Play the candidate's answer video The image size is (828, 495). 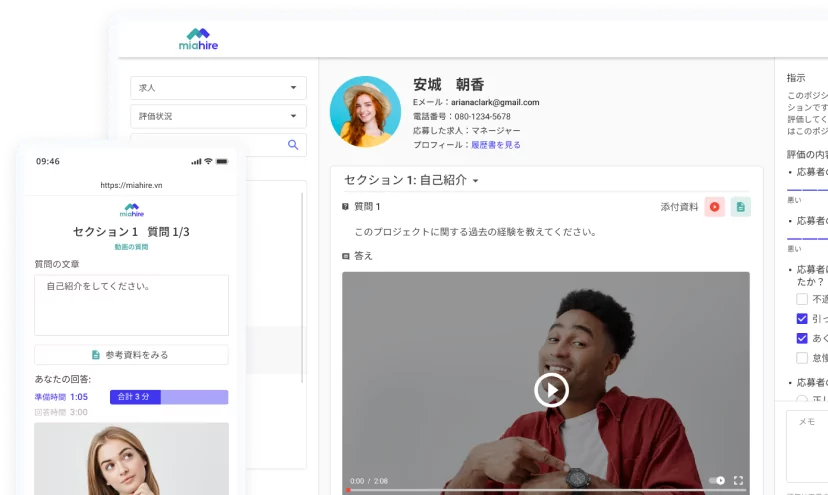coord(551,389)
